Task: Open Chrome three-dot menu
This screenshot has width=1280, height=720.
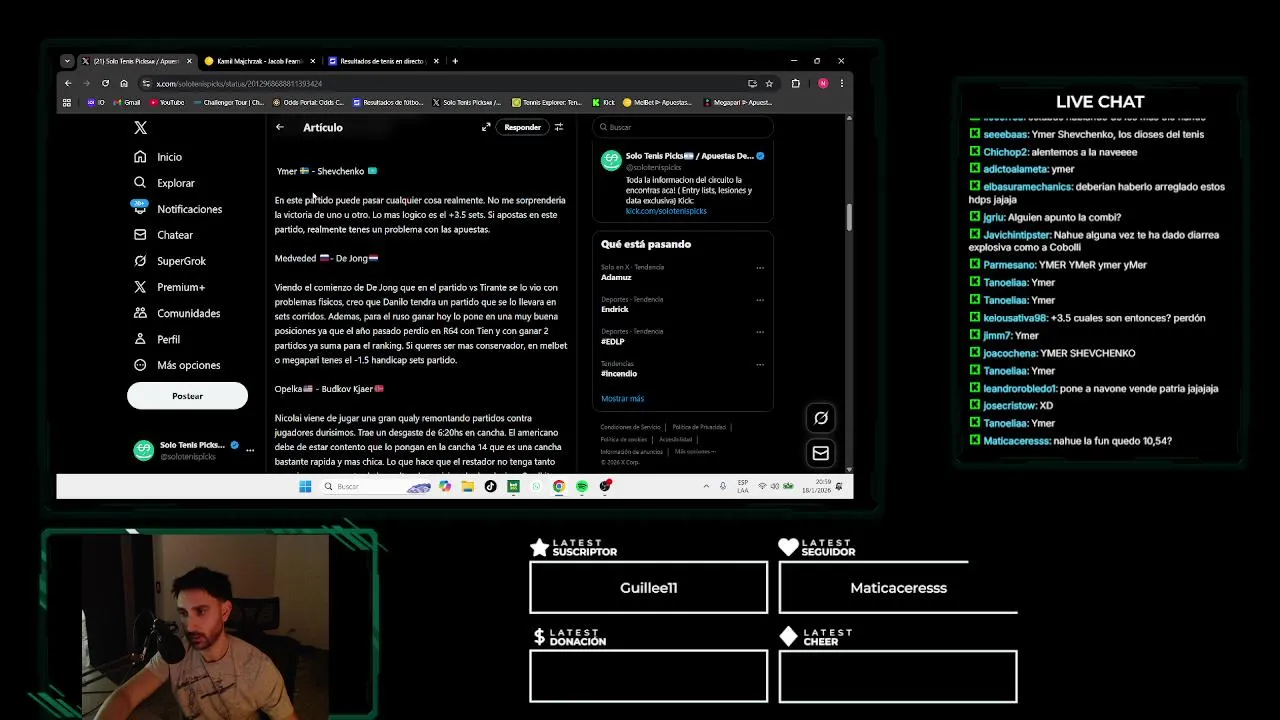Action: [x=841, y=83]
